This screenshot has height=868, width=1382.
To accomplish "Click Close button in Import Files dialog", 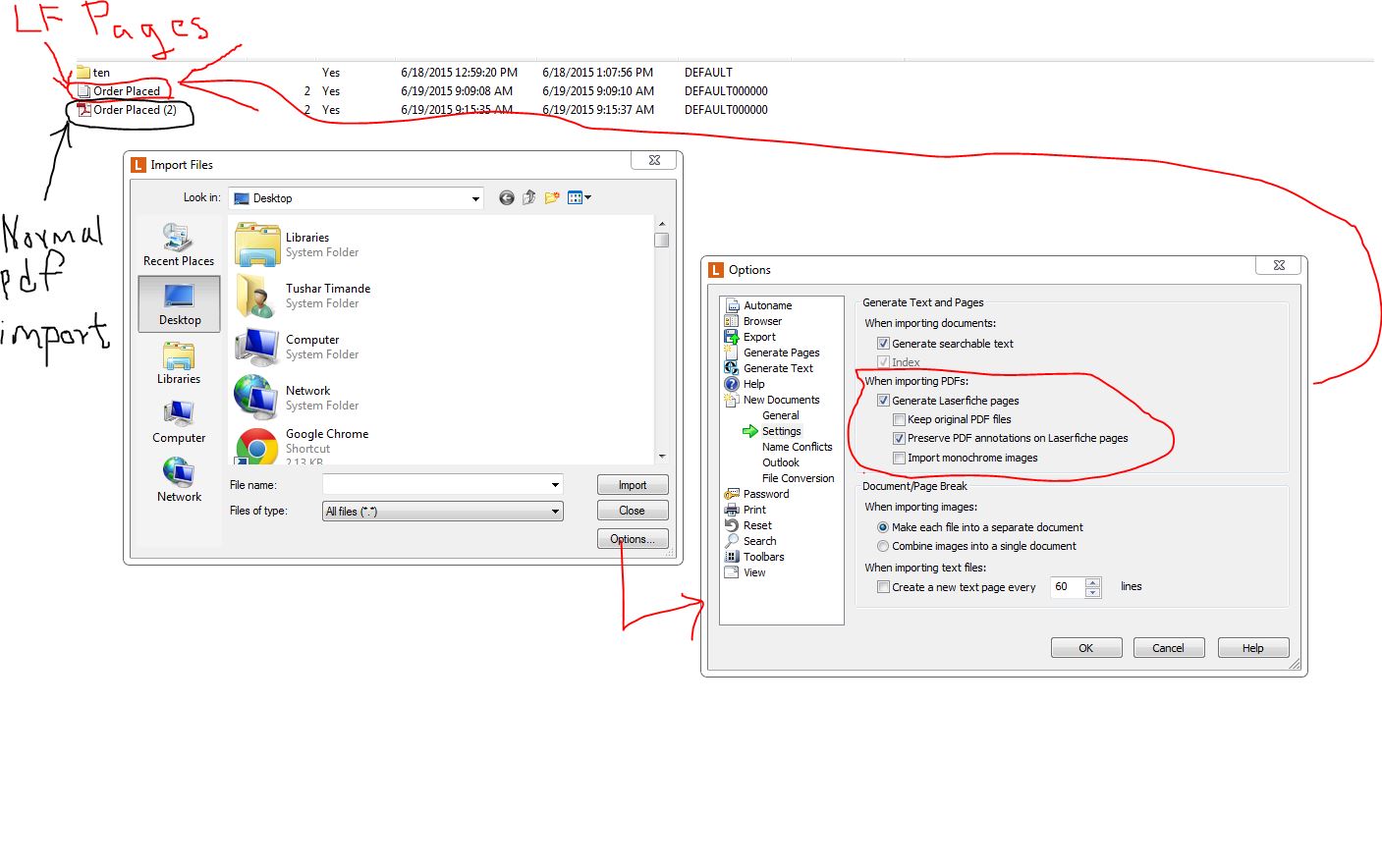I will (633, 511).
